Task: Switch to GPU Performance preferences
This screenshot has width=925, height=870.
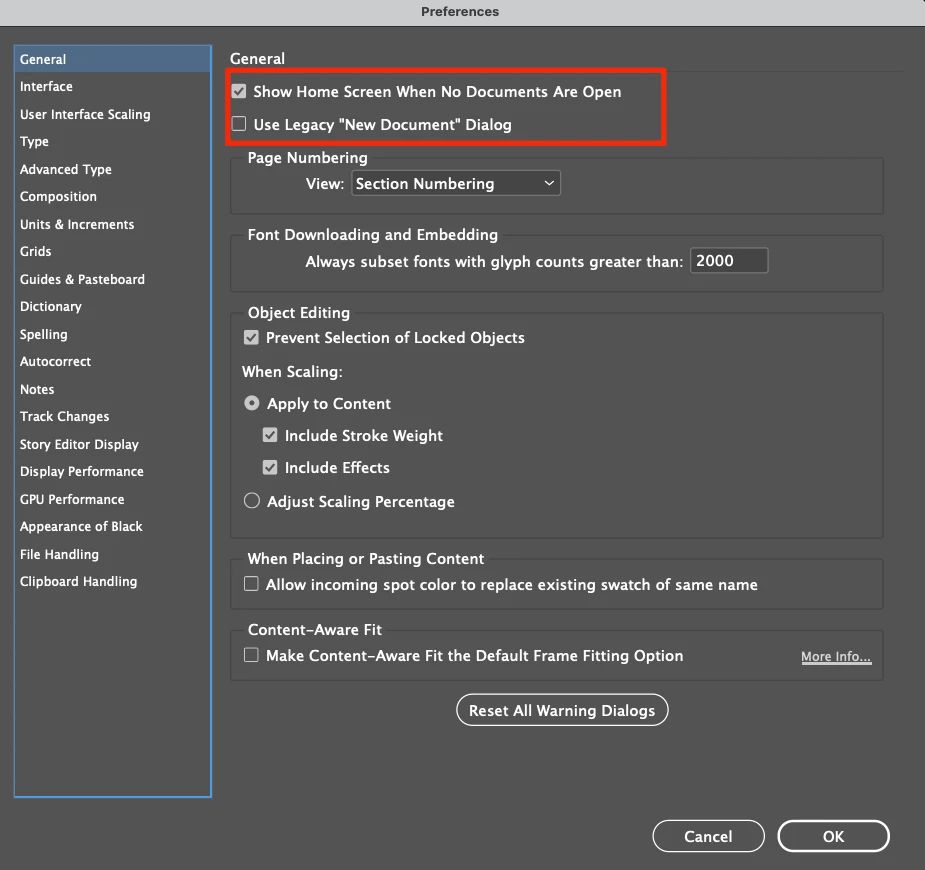Action: pos(113,499)
